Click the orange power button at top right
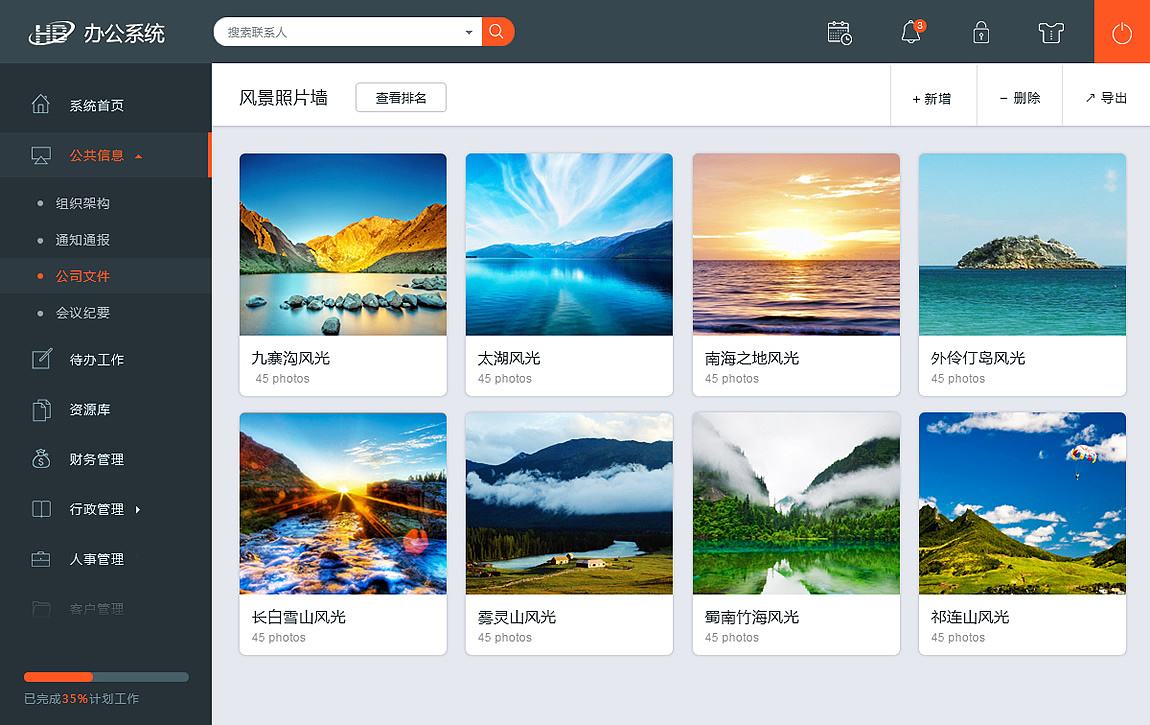 (x=1121, y=32)
